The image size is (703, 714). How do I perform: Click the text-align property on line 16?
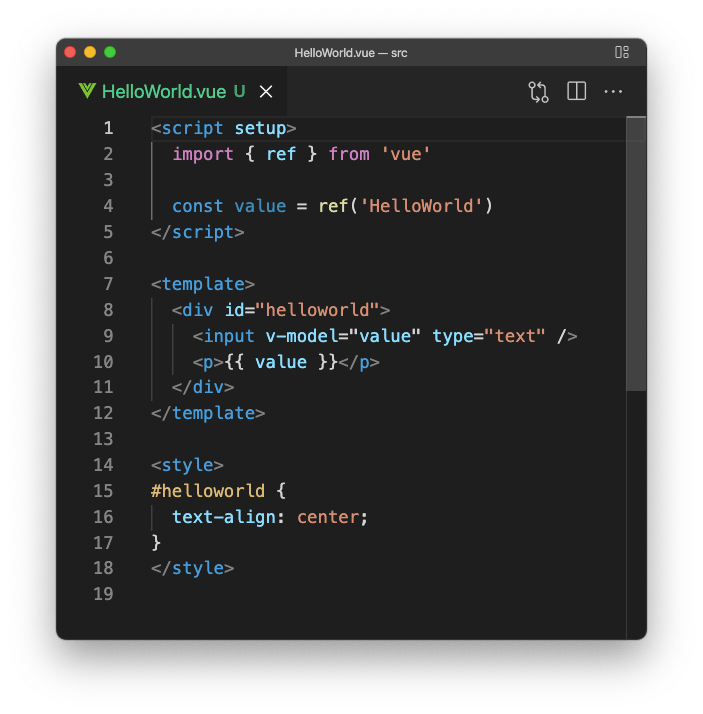[x=224, y=517]
